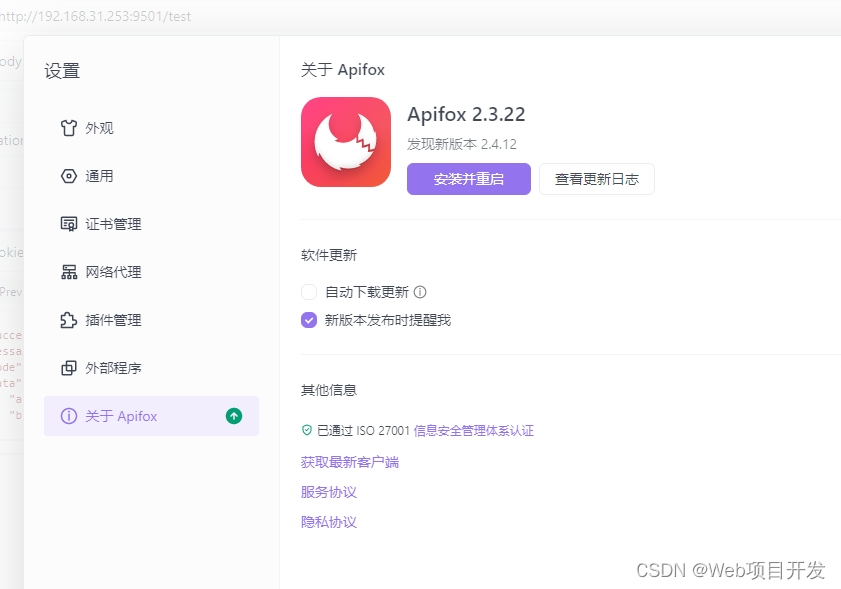Click the overlapping squares icon beside 外部程序
The width and height of the screenshot is (841, 589).
[x=69, y=368]
